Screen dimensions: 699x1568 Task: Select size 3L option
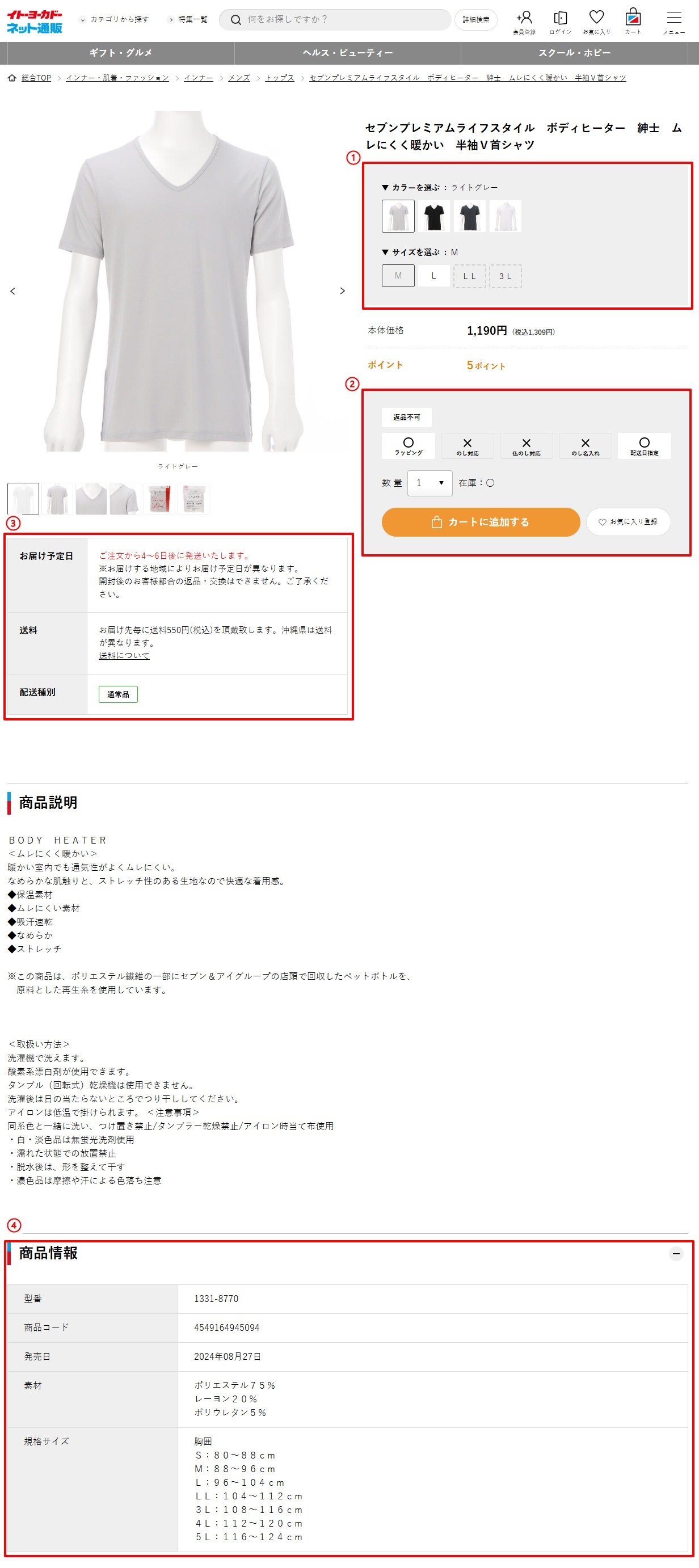pos(506,276)
